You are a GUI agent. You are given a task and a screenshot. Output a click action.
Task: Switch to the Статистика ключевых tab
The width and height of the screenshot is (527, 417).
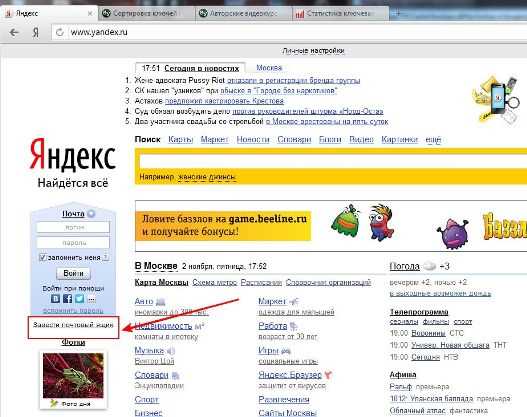tap(341, 13)
